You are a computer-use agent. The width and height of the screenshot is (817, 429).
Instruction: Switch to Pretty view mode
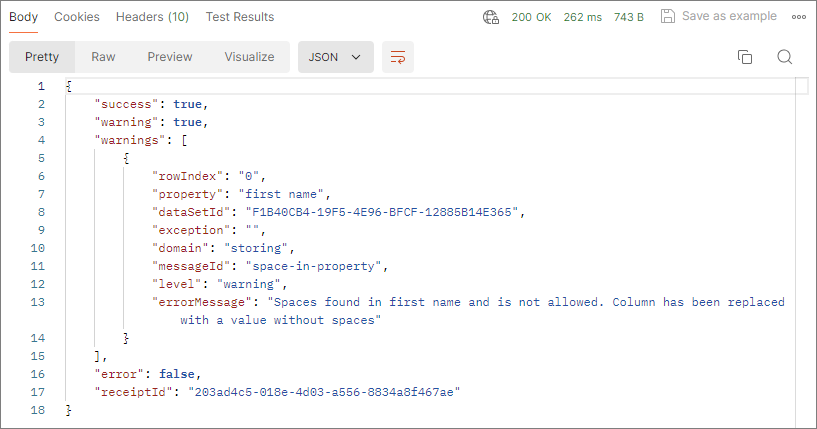coord(42,57)
